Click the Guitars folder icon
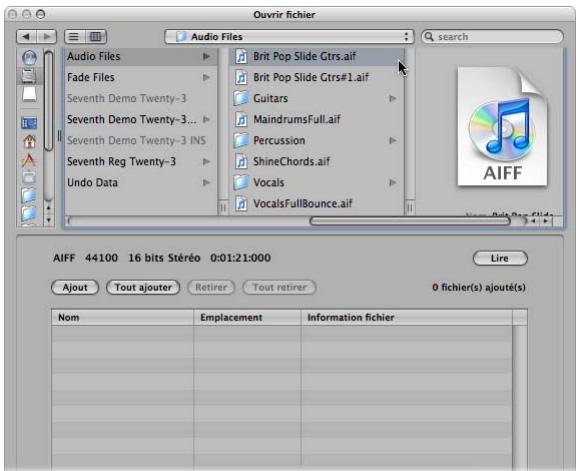576x471 pixels. tap(241, 98)
